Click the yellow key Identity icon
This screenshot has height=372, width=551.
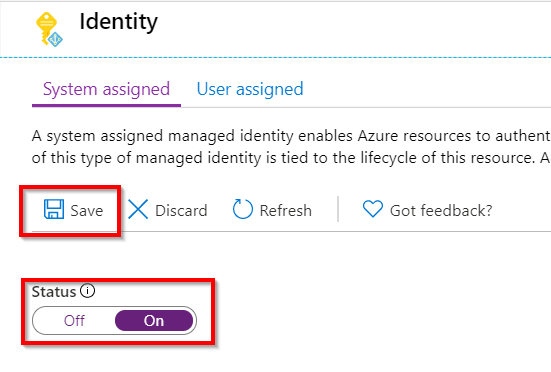click(49, 29)
